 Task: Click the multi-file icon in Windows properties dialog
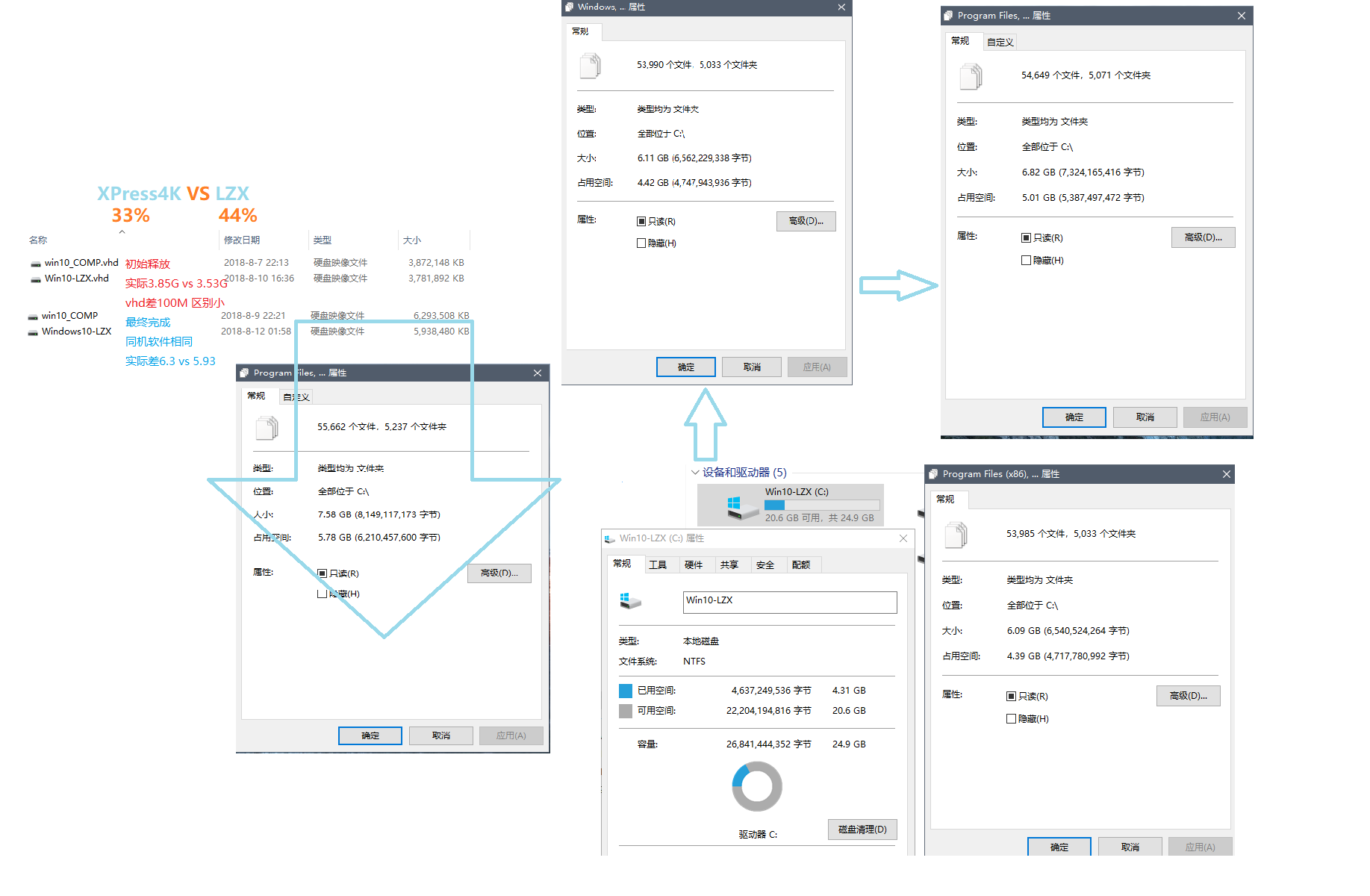(x=591, y=66)
